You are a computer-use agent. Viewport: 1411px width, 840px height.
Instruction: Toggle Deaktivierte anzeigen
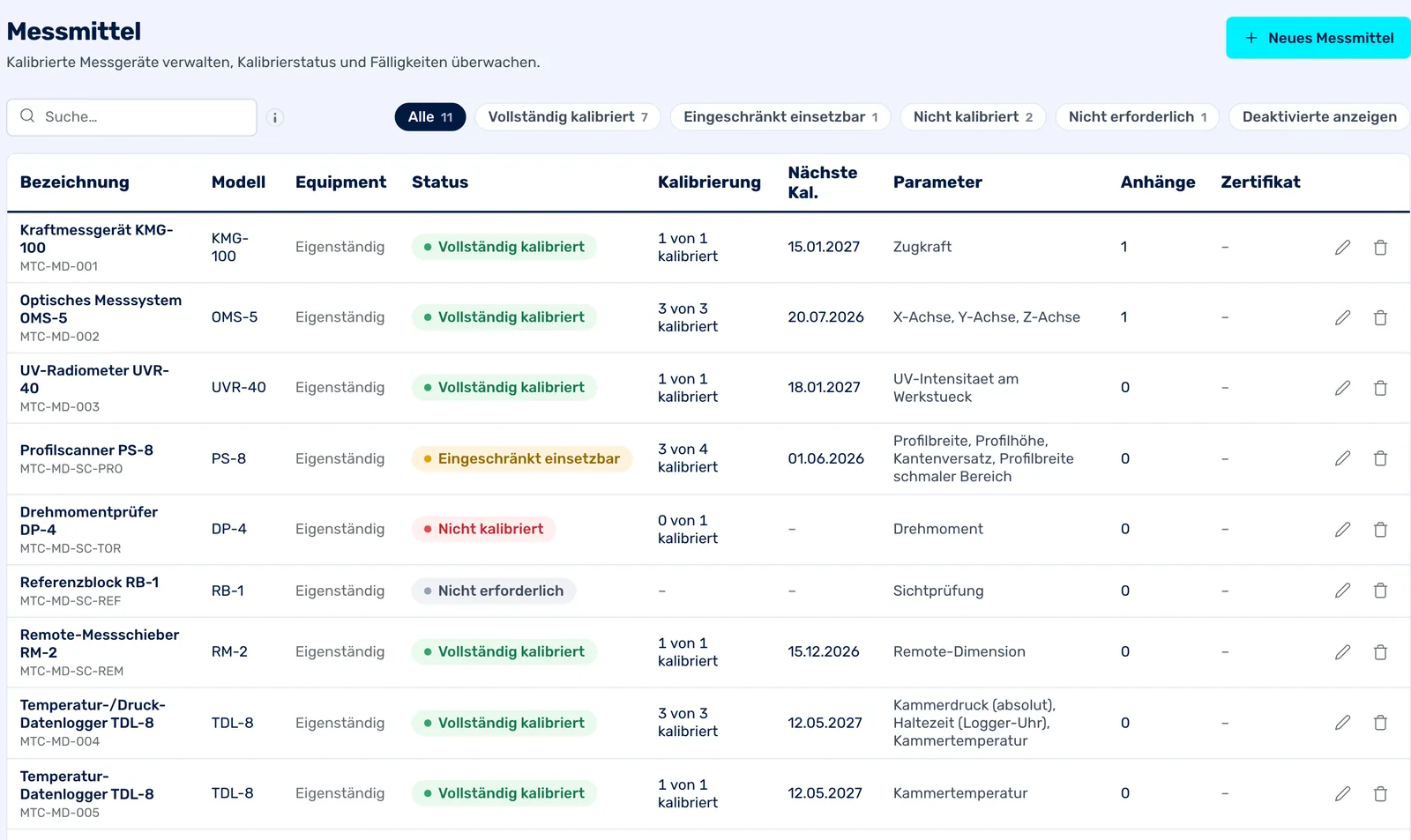pyautogui.click(x=1319, y=116)
